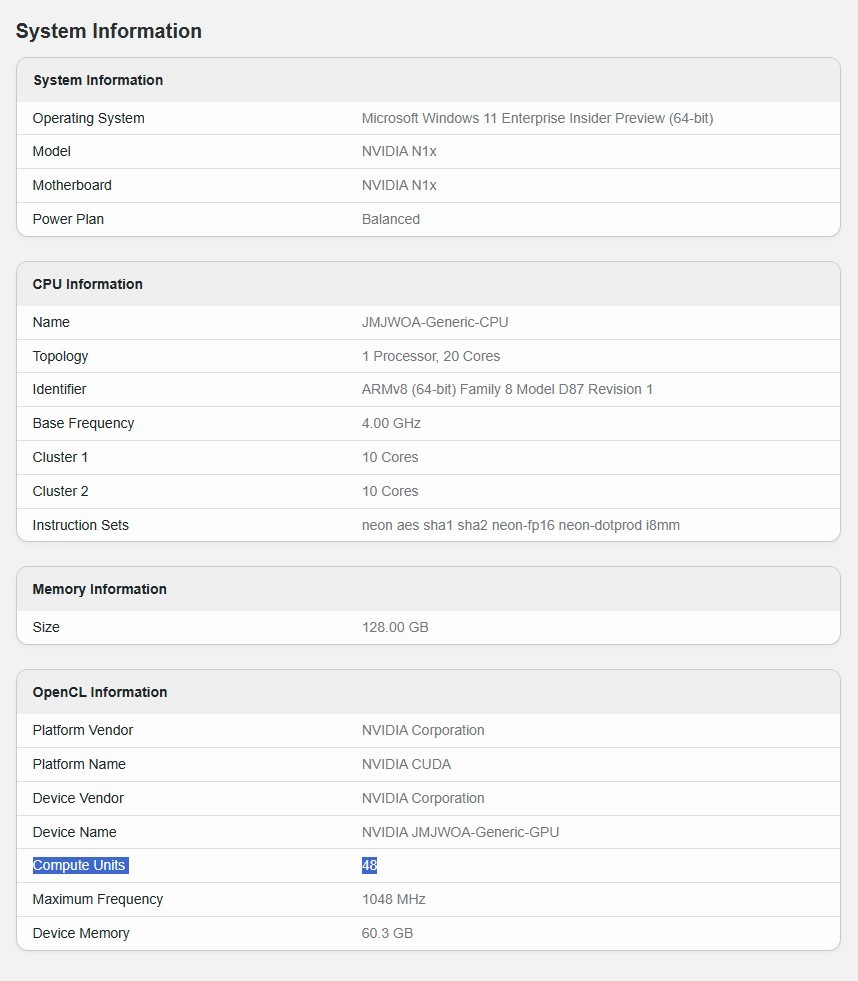The height and width of the screenshot is (981, 858).
Task: Click the 'Device Vendor' label
Action: click(78, 798)
